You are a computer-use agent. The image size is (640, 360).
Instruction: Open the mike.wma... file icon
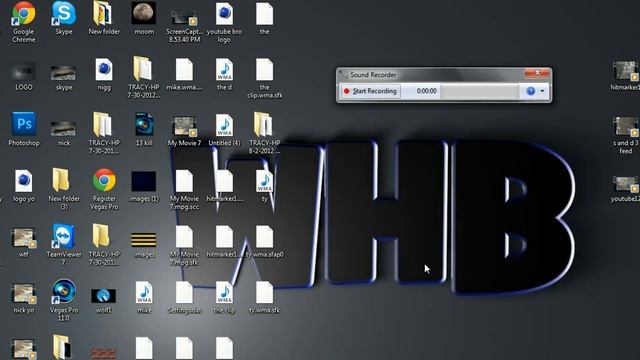click(184, 69)
